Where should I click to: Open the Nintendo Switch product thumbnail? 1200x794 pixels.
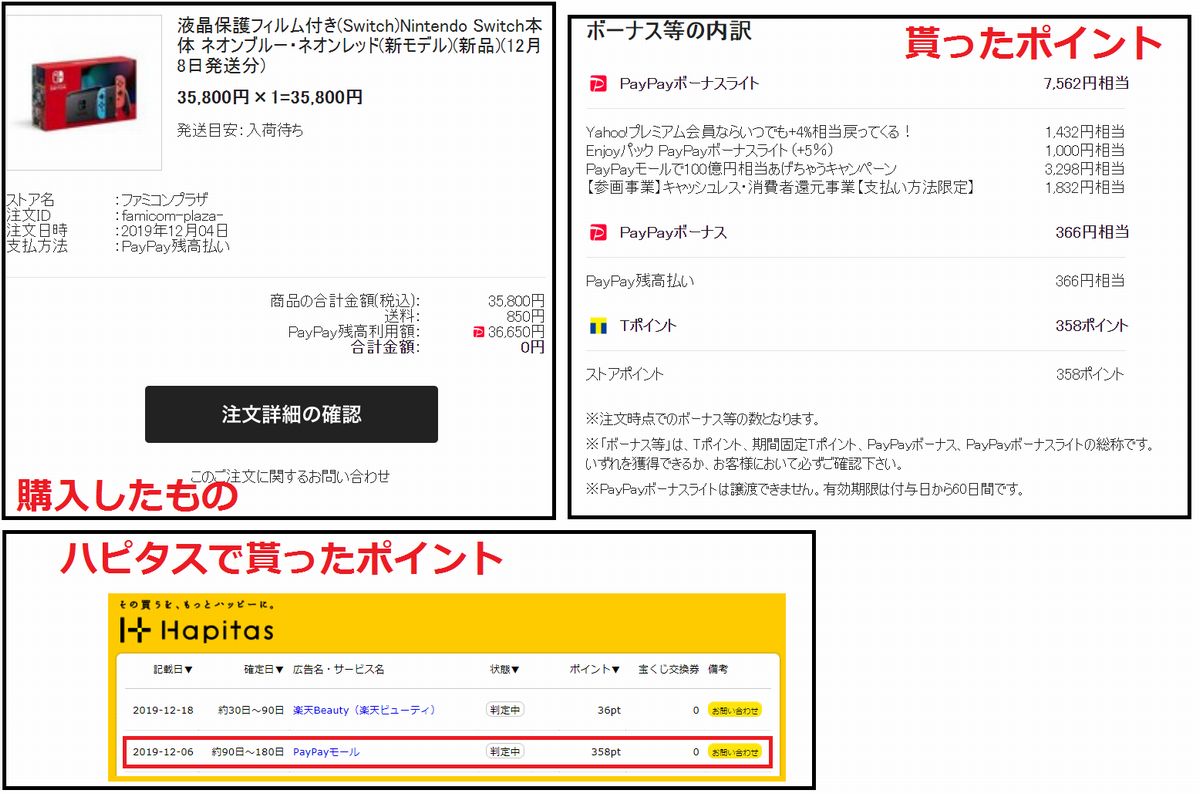pos(83,95)
